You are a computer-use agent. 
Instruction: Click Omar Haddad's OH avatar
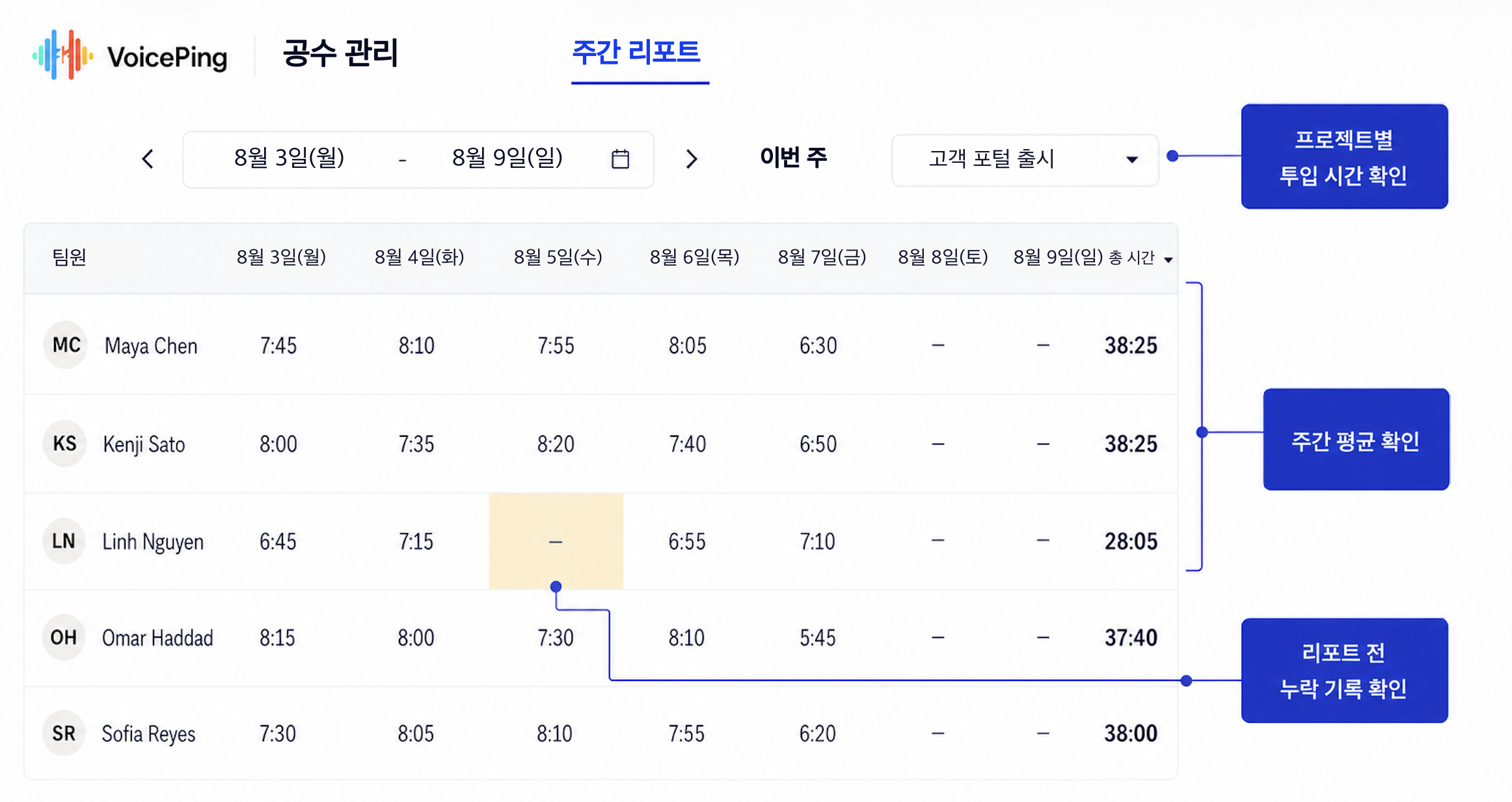[x=64, y=637]
